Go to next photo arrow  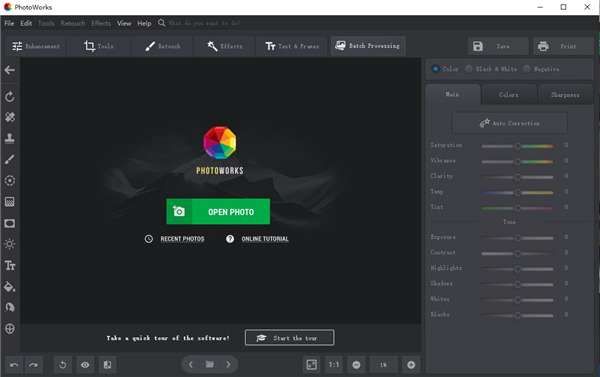click(x=228, y=364)
